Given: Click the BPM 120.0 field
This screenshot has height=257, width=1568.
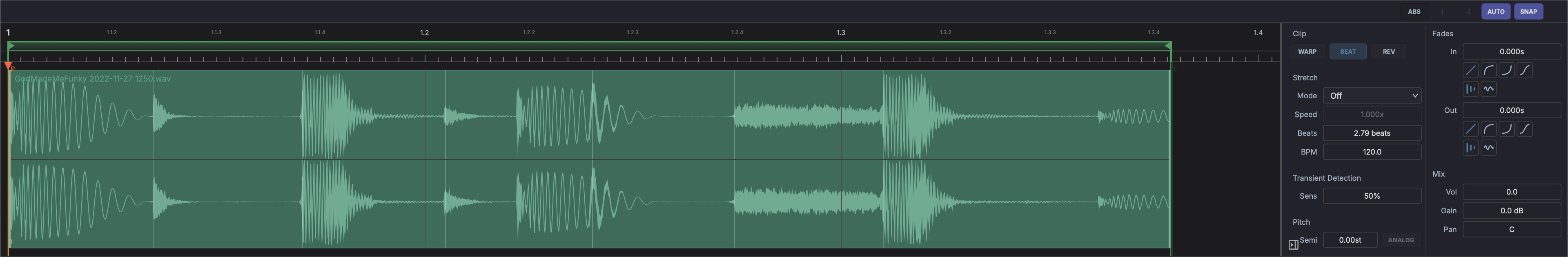Looking at the screenshot, I should click(1372, 152).
